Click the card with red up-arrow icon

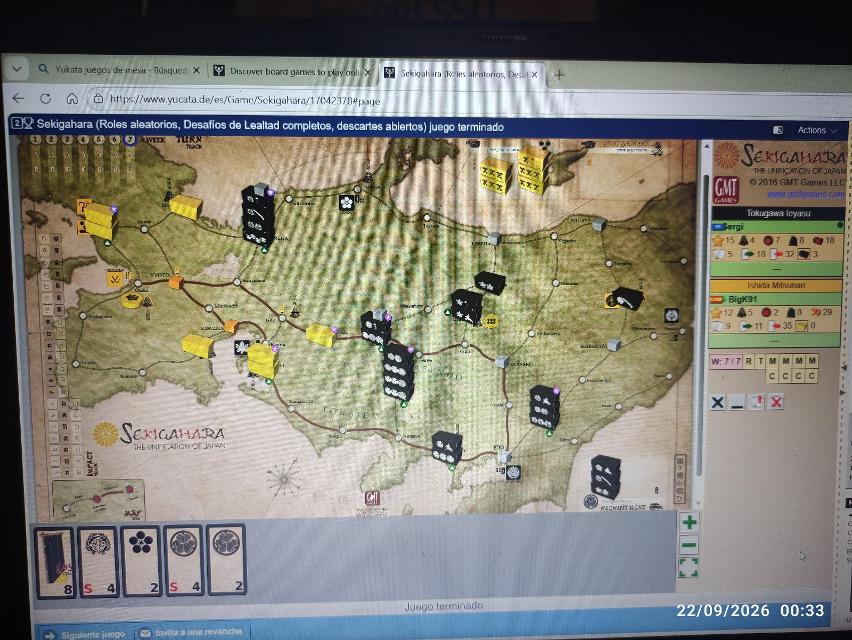757,401
